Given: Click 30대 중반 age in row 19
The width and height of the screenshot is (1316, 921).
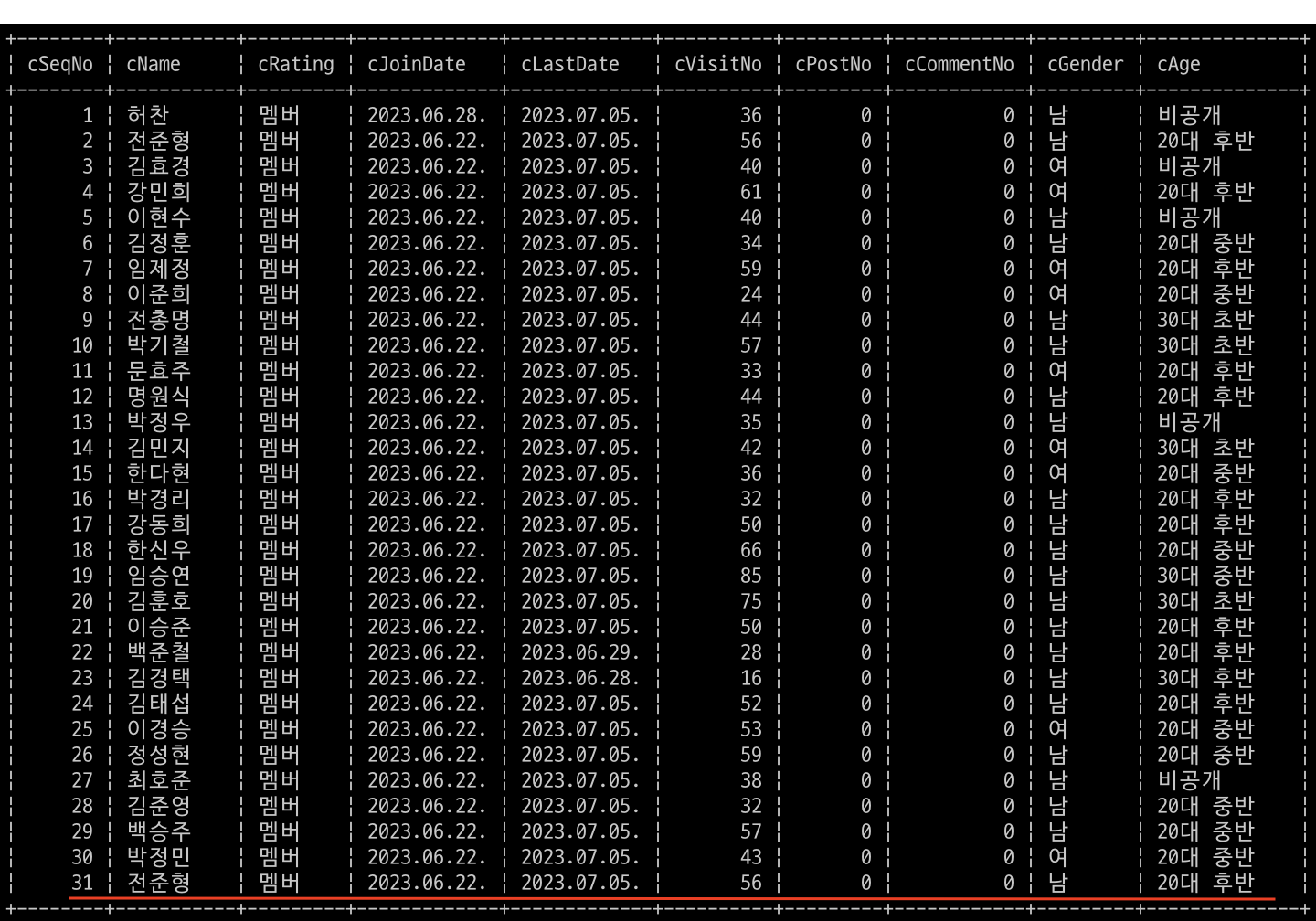Looking at the screenshot, I should (1206, 576).
